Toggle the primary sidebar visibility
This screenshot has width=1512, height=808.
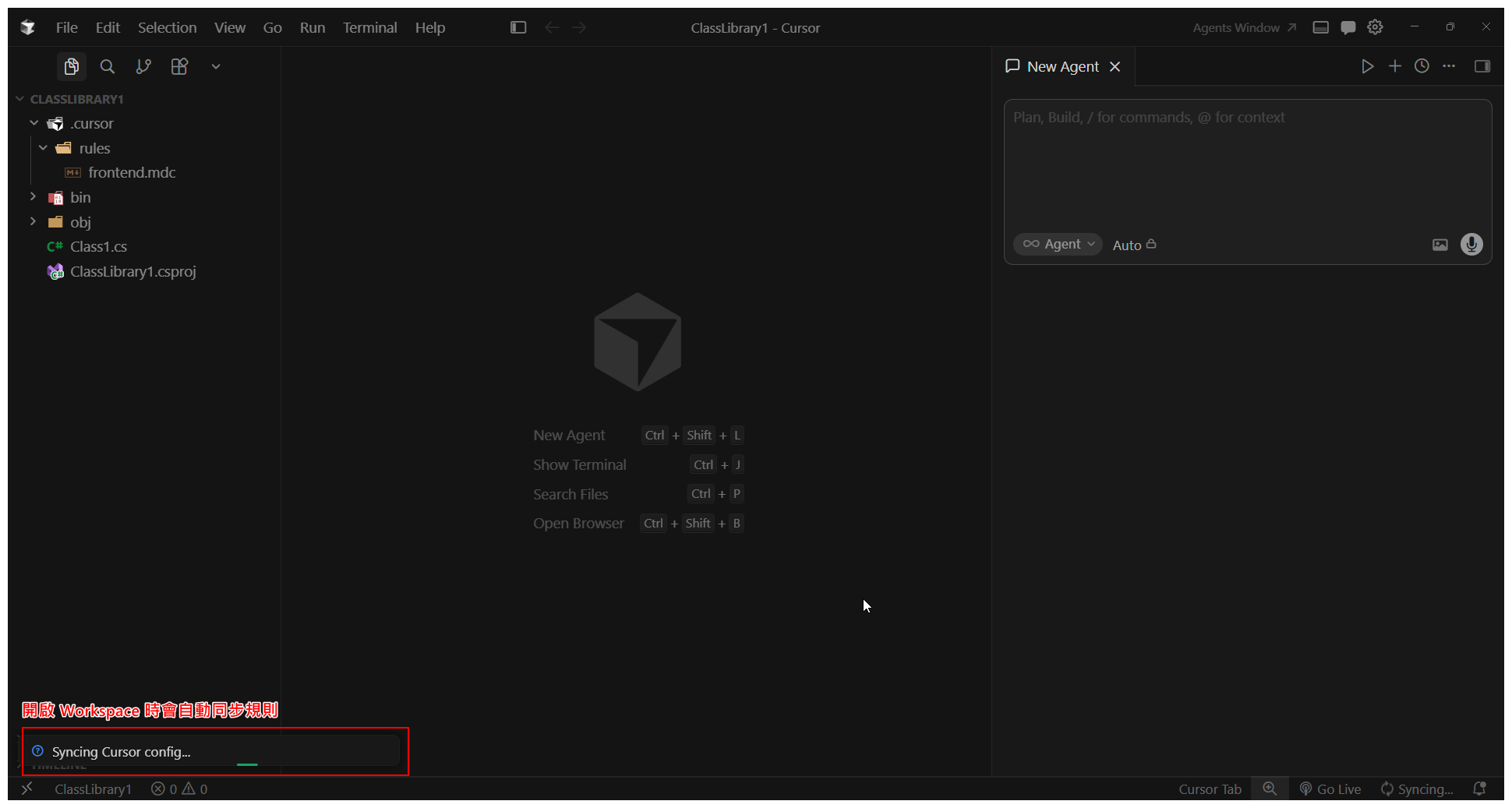pyautogui.click(x=518, y=27)
